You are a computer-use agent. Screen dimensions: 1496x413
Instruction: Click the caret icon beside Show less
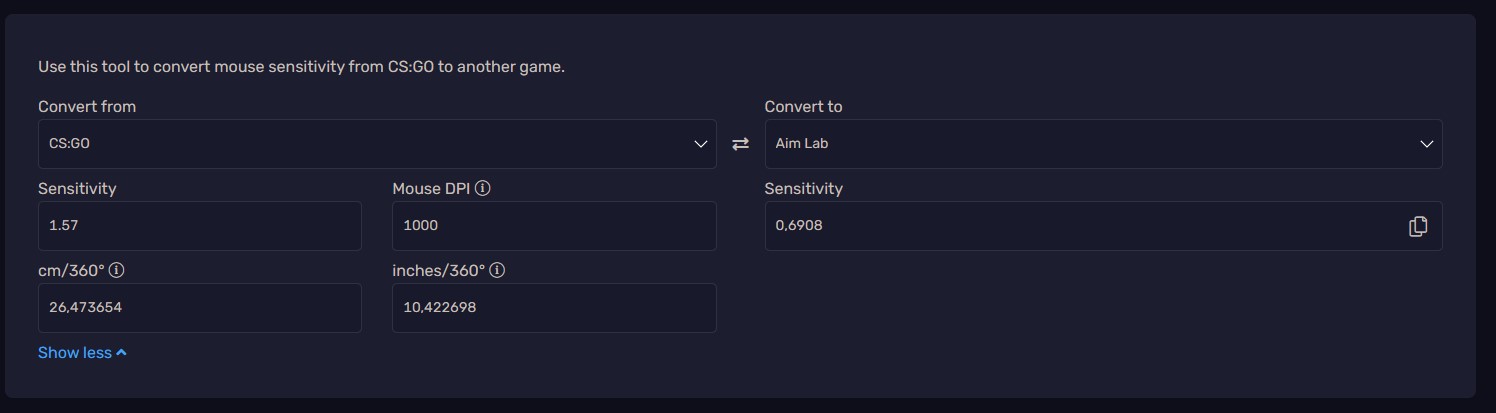(121, 352)
